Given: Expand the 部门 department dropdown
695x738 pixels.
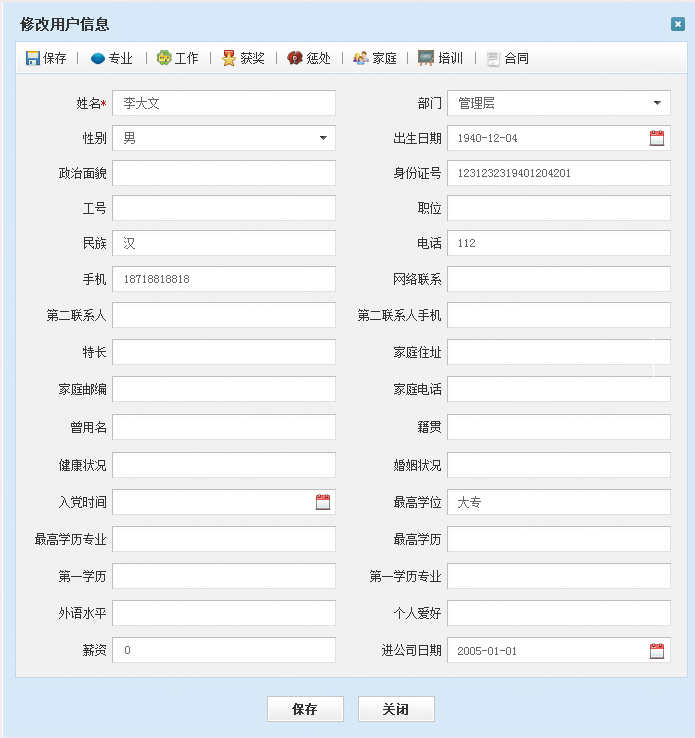Looking at the screenshot, I should click(x=657, y=103).
